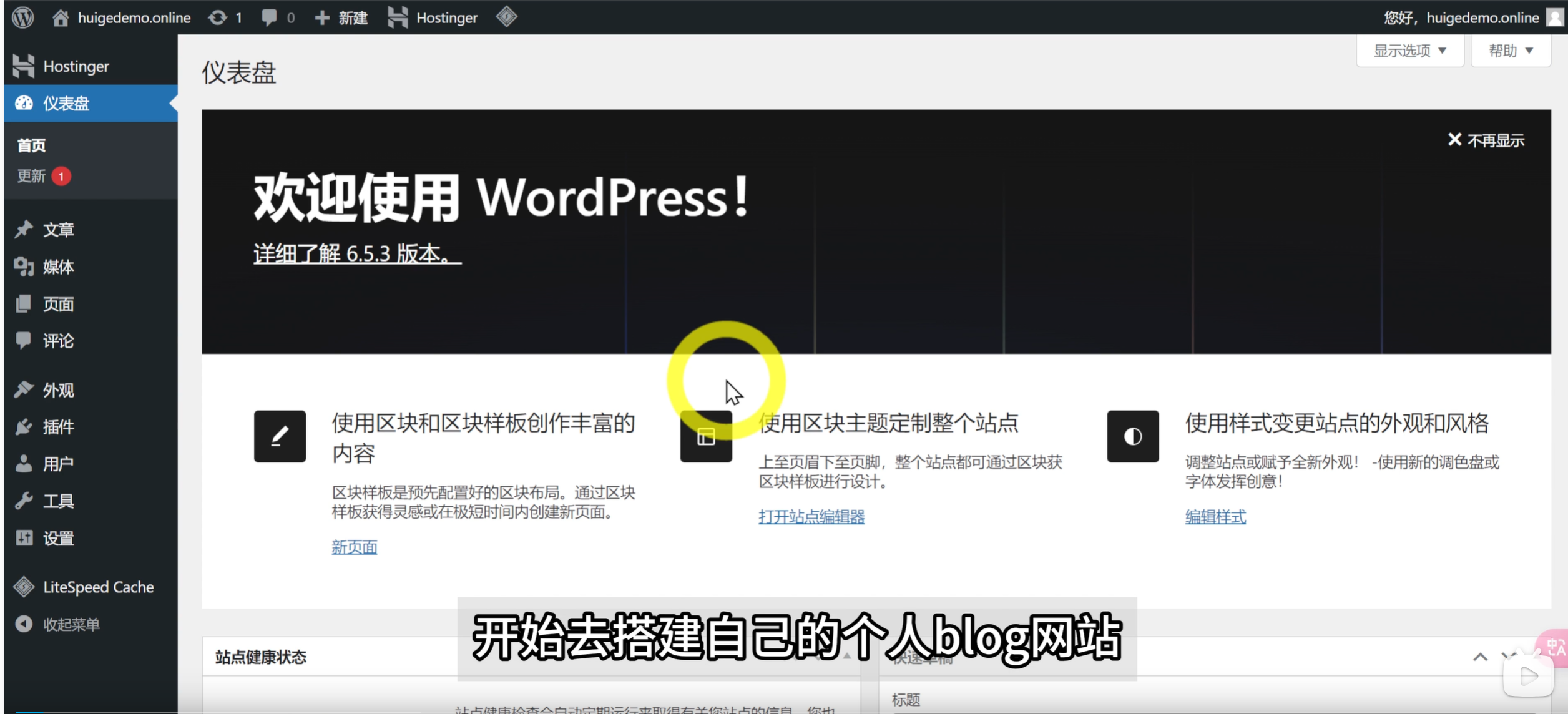Click the dashboard gauge icon

point(24,103)
